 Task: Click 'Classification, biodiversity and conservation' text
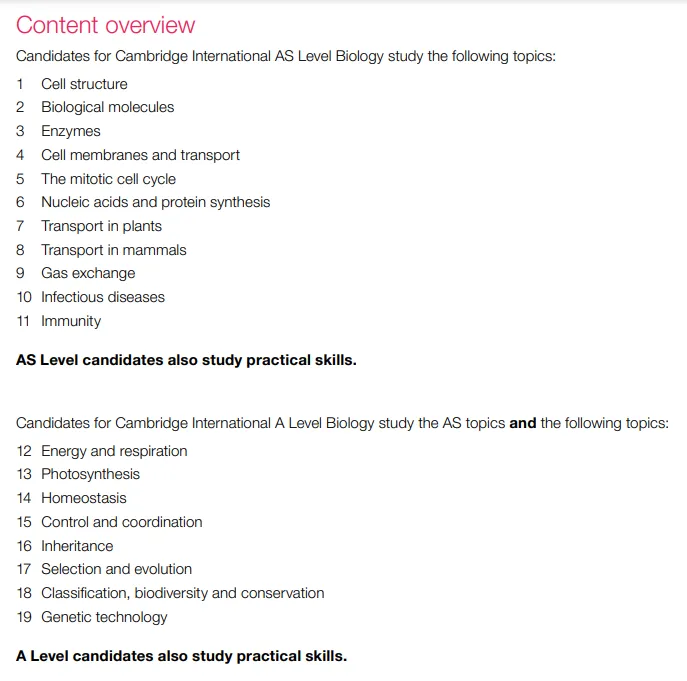[x=183, y=593]
